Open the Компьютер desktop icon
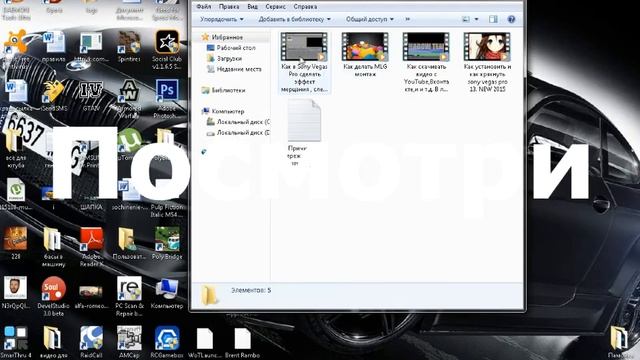Screen dimensions: 640x360 pyautogui.click(x=167, y=293)
